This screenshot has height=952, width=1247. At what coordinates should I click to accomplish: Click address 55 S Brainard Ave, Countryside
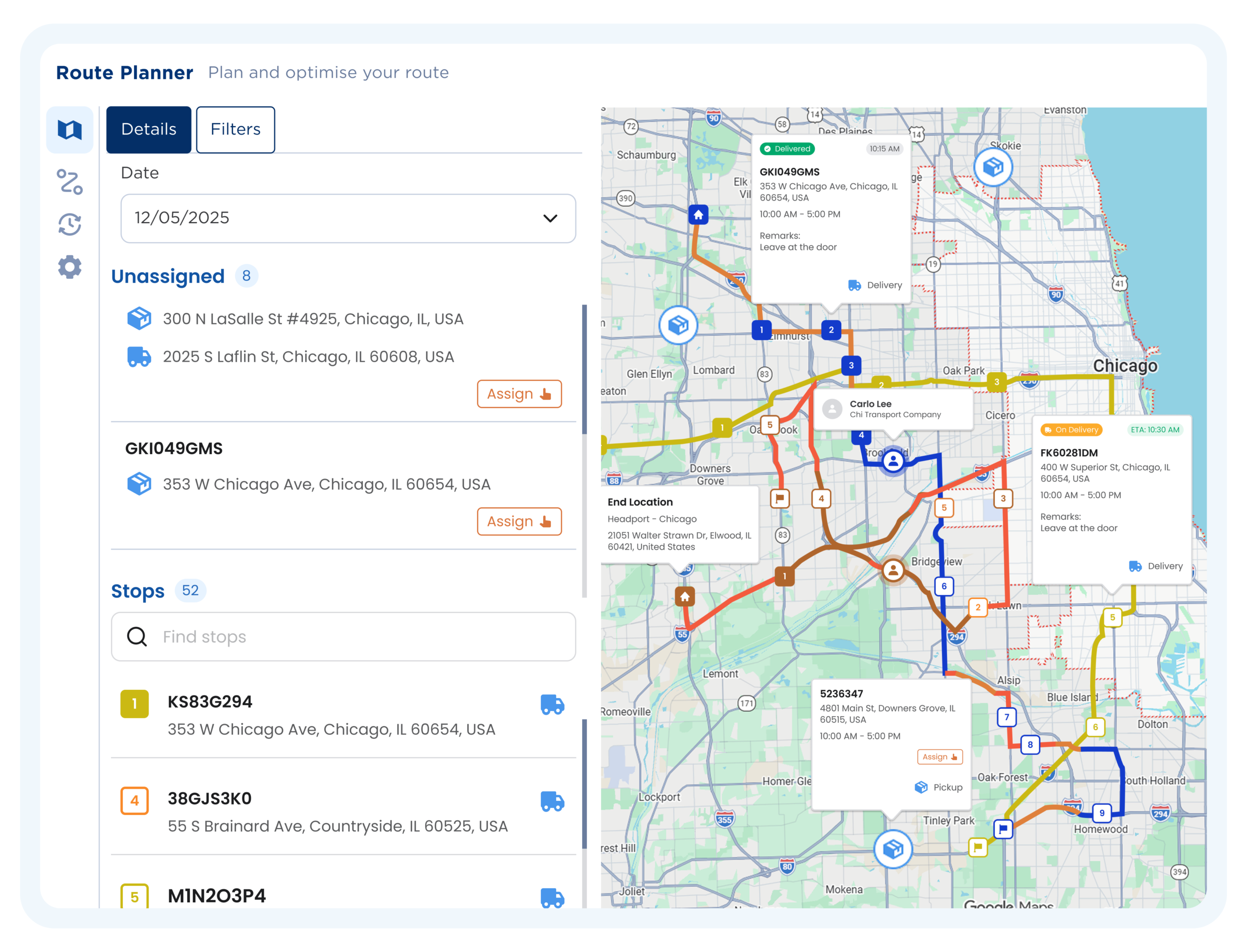pos(338,826)
